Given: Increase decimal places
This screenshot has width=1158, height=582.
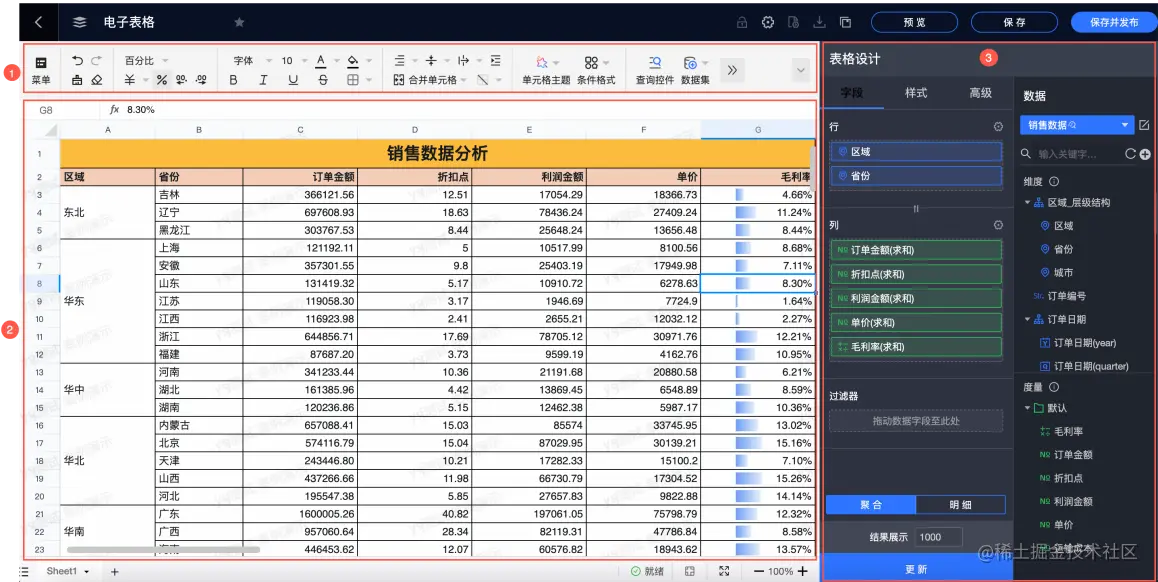Looking at the screenshot, I should (201, 80).
